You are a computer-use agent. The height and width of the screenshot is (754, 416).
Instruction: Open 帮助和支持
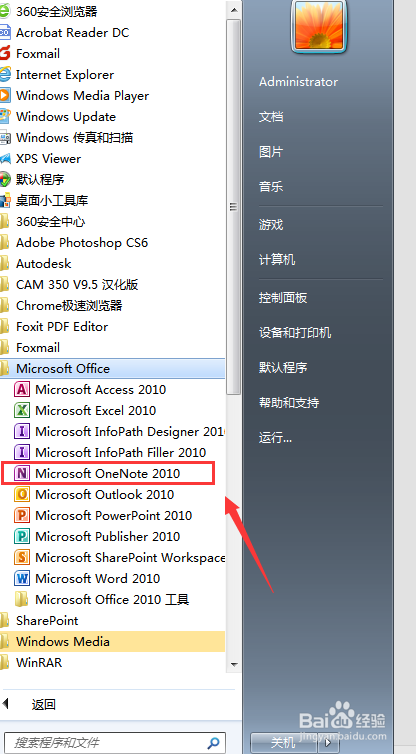click(x=289, y=403)
